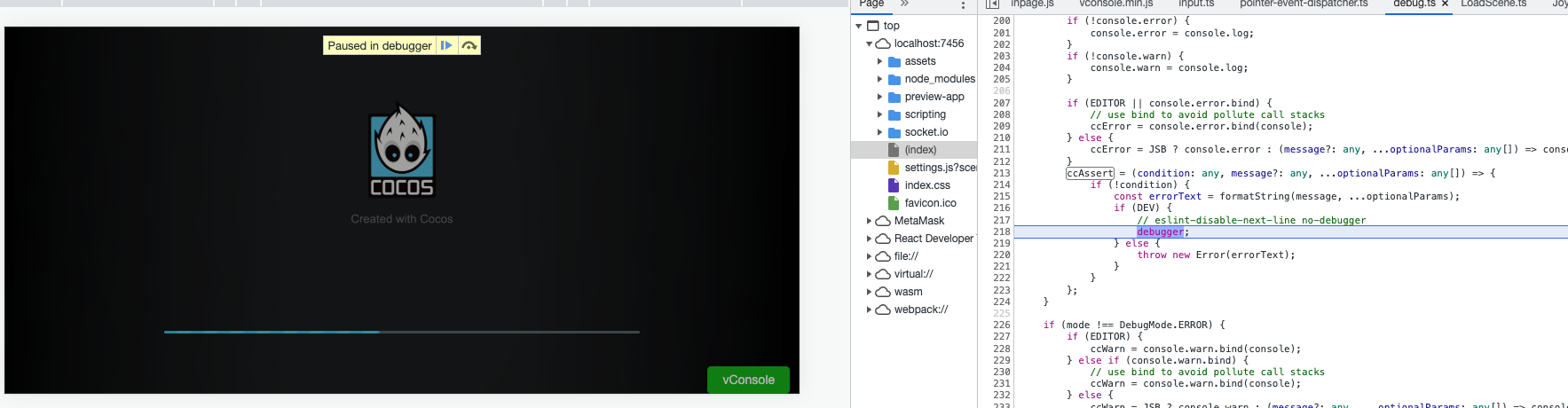1568x408 pixels.
Task: Expand the wasm node
Action: coord(869,292)
